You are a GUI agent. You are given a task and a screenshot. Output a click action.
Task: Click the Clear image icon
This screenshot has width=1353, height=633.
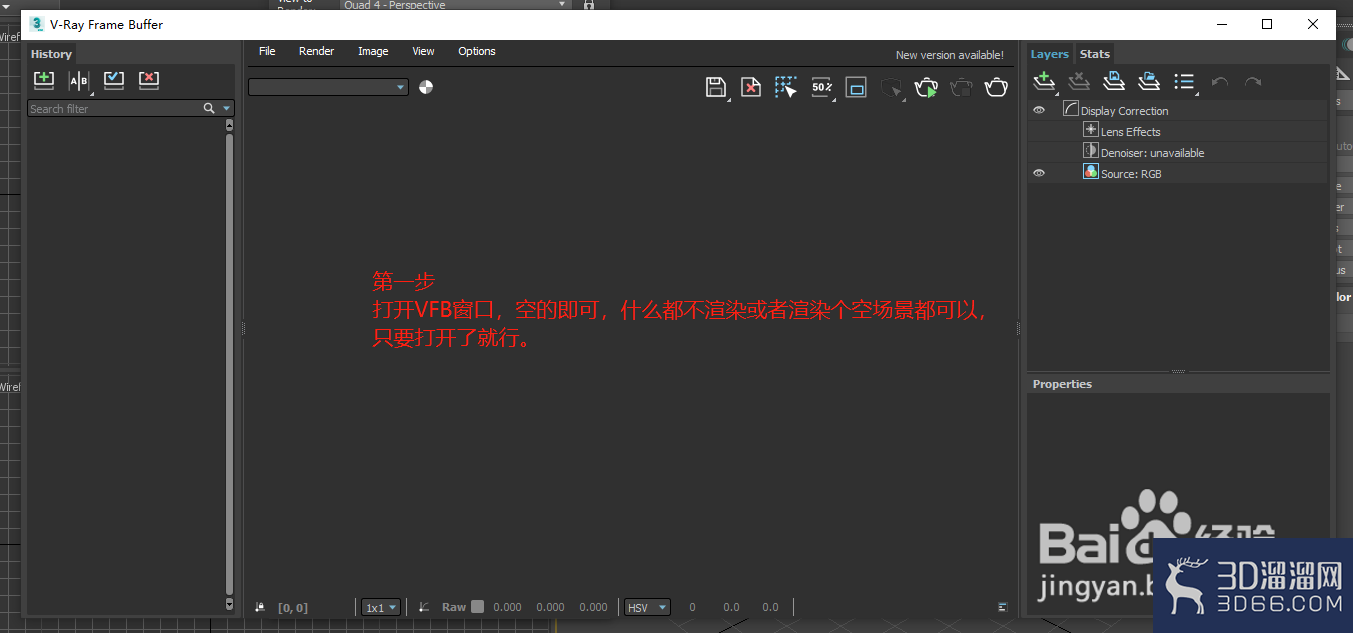pos(751,87)
